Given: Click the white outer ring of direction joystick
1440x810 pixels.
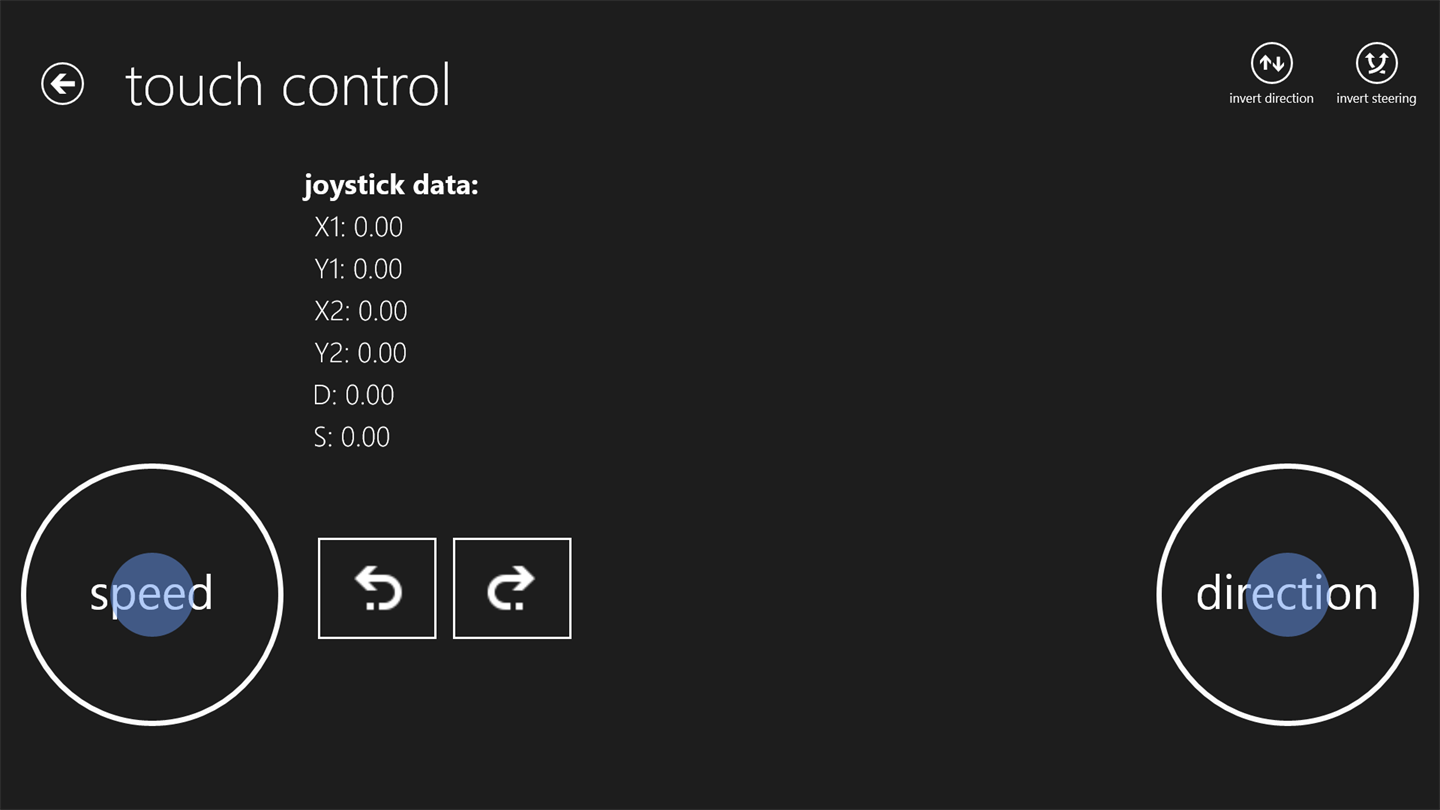Looking at the screenshot, I should coord(1287,467).
